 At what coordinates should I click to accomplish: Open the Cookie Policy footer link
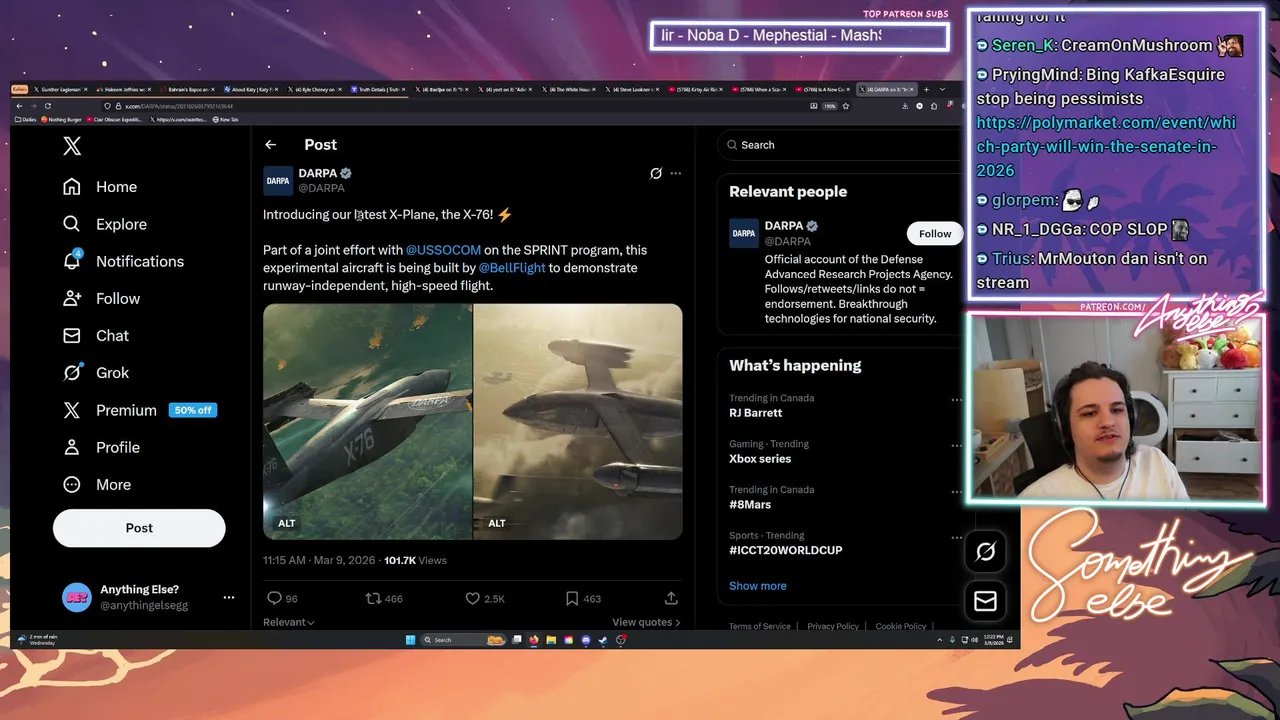901,626
